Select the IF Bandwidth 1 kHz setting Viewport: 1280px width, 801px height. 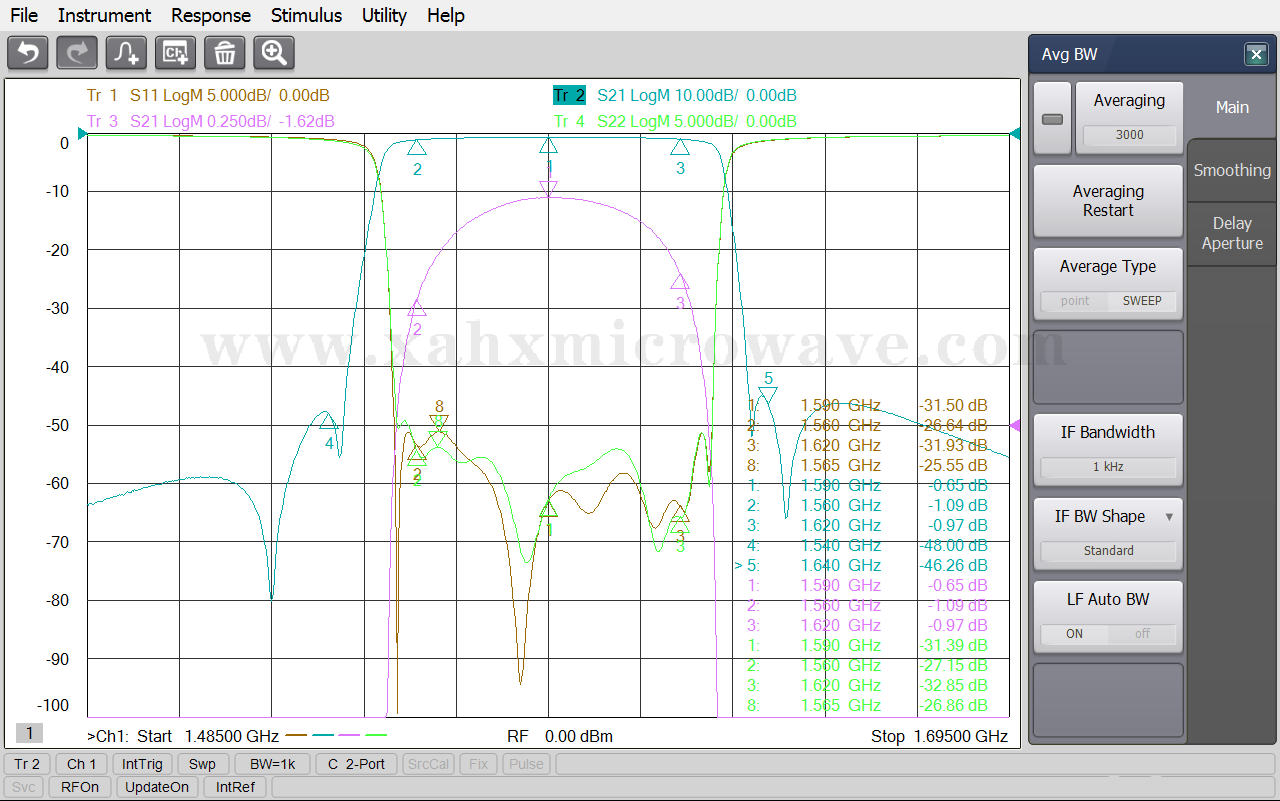click(1108, 467)
